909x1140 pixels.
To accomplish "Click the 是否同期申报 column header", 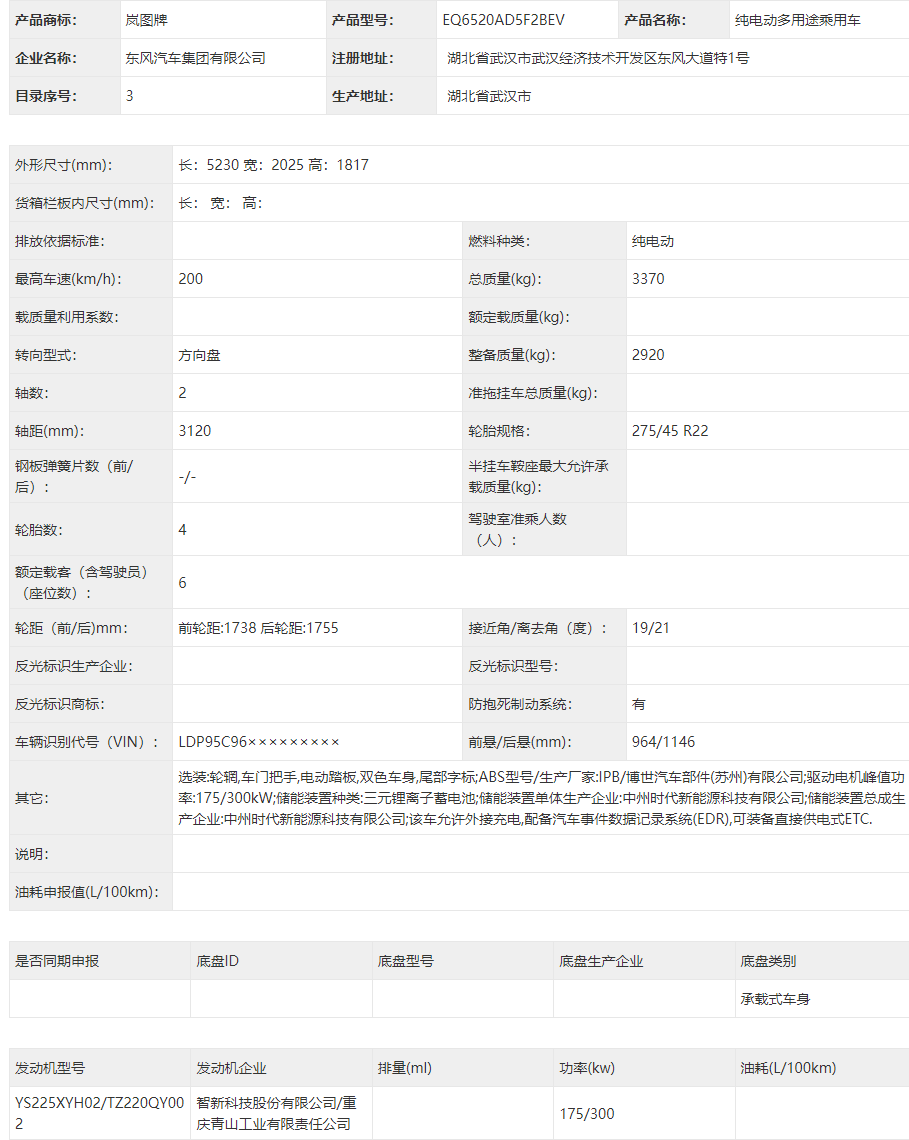I will point(57,961).
